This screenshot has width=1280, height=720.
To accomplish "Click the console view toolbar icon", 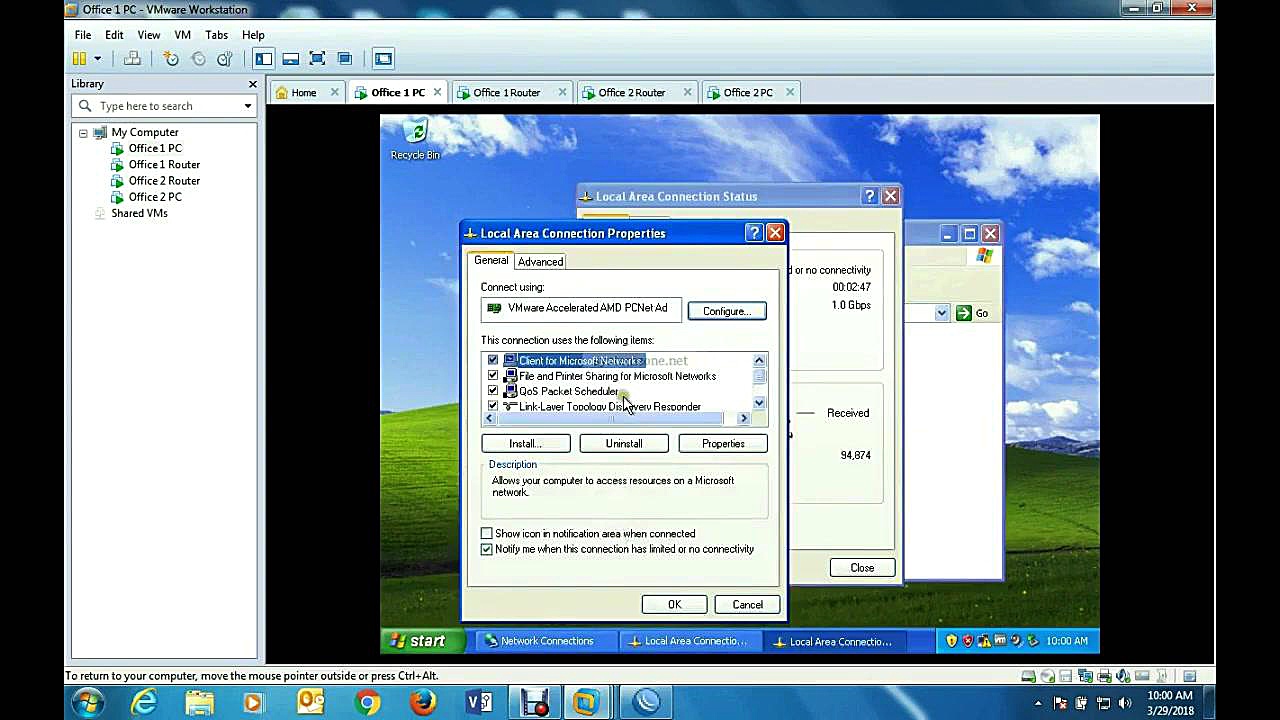I will (383, 59).
